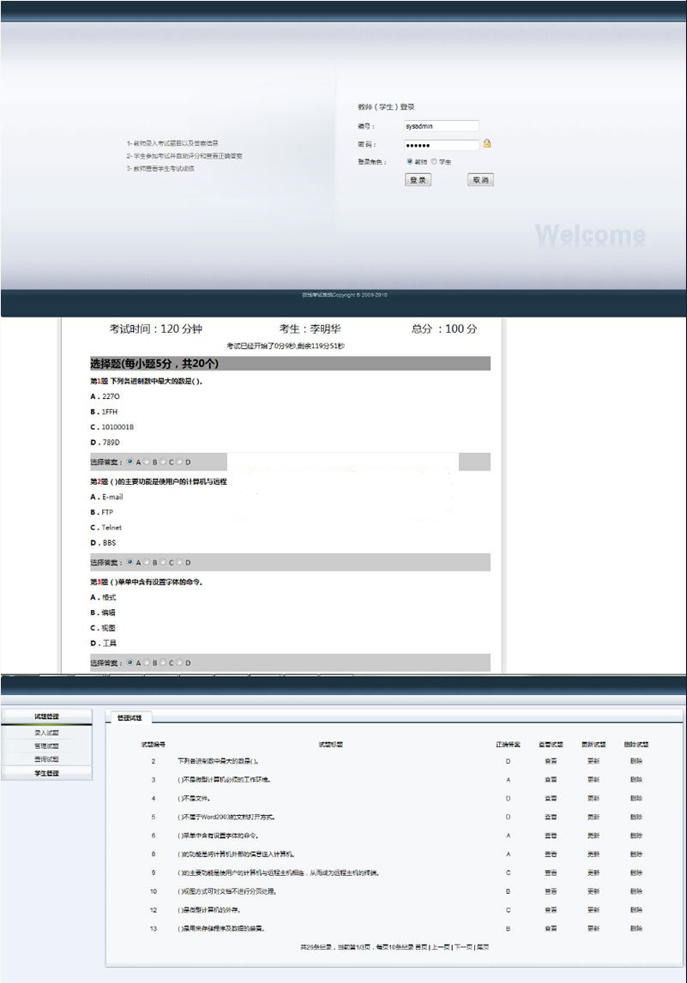
Task: Click the 试题标题 column header
Action: 330,745
